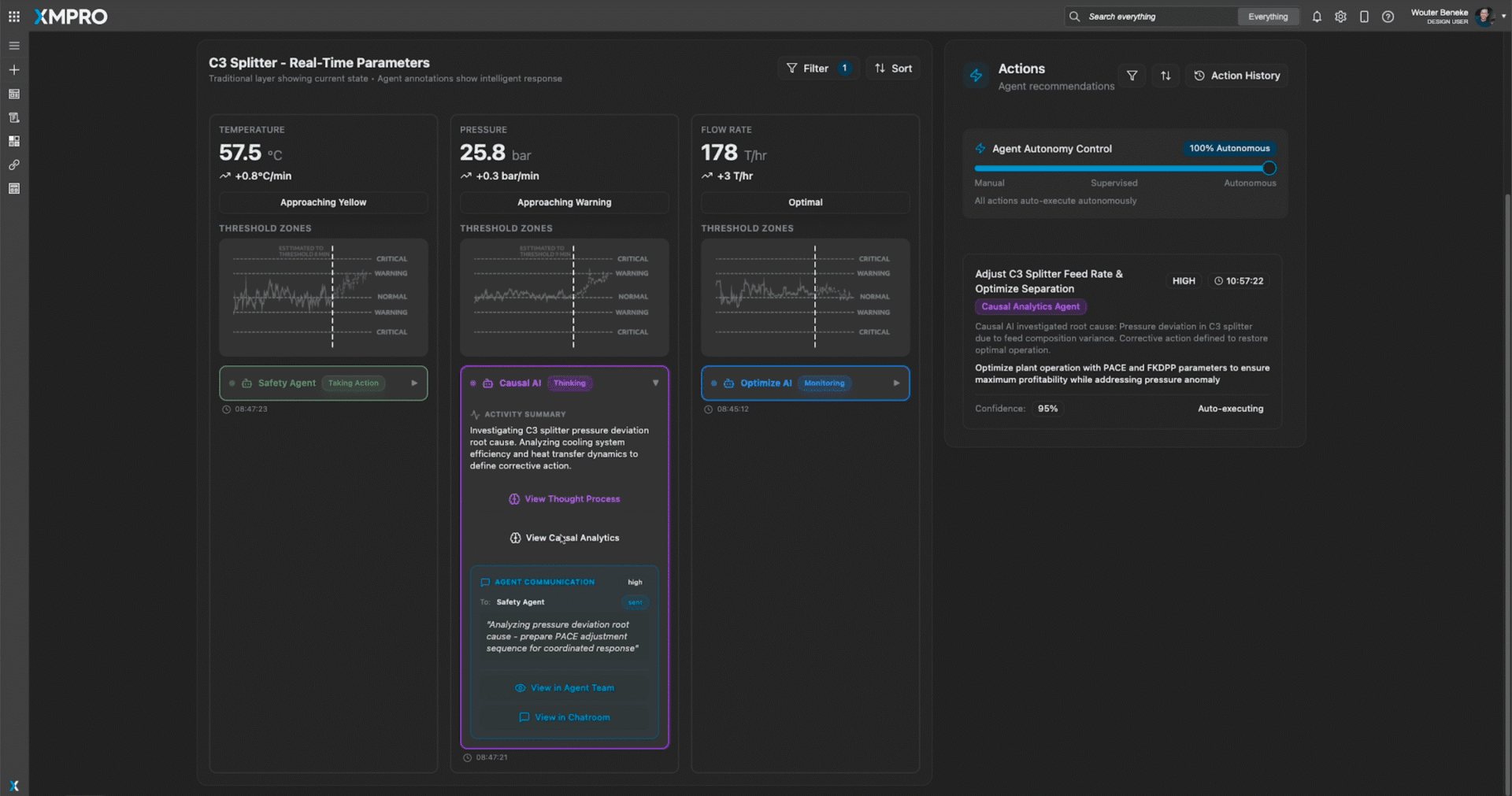Open Action History
The width and height of the screenshot is (1512, 796).
(1237, 76)
